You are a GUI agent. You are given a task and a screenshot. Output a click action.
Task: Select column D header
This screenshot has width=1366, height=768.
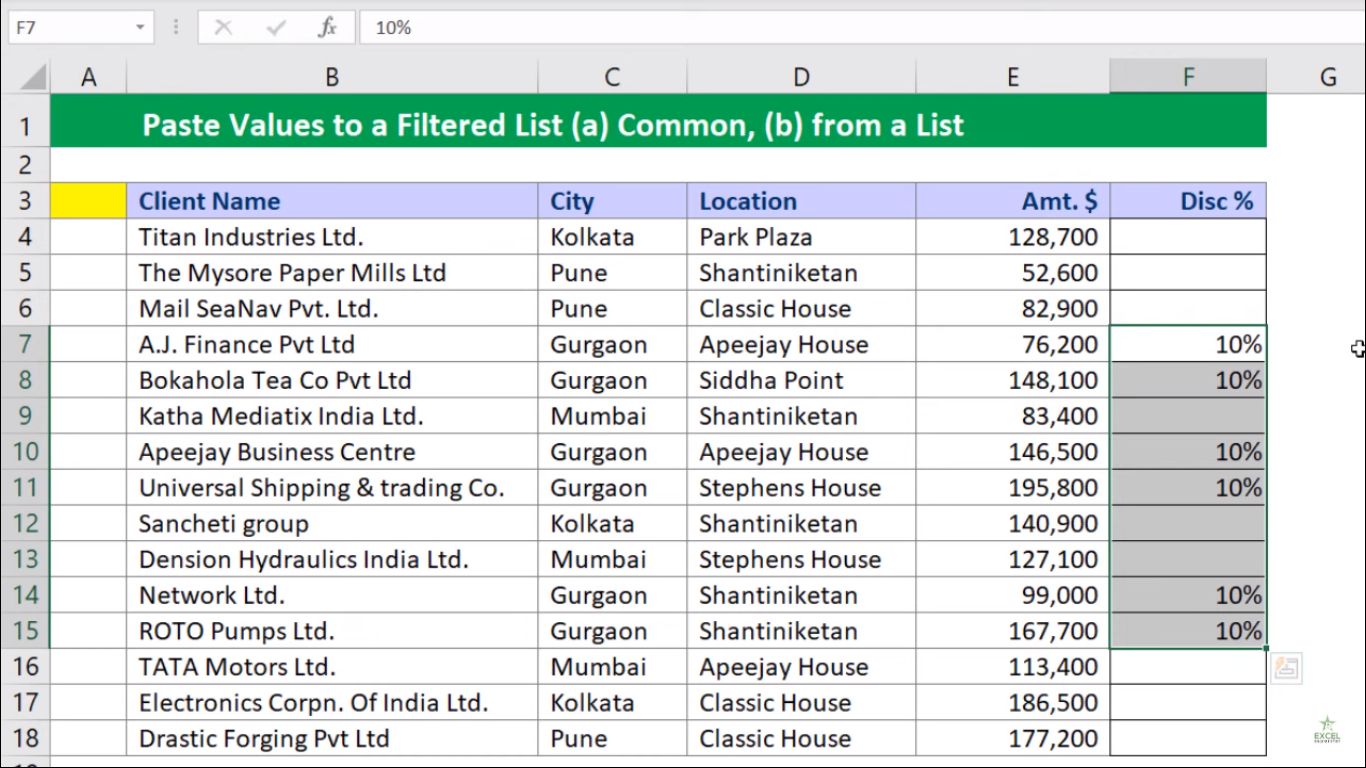click(801, 76)
